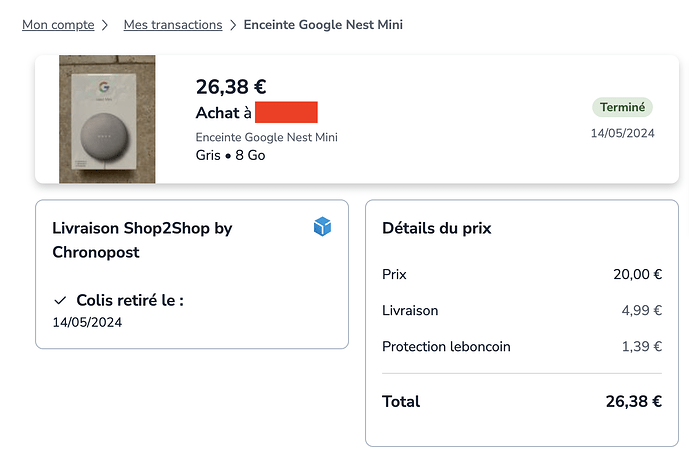Viewport: 689px width, 454px height.
Task: Click the Colis retiré le label
Action: click(130, 300)
